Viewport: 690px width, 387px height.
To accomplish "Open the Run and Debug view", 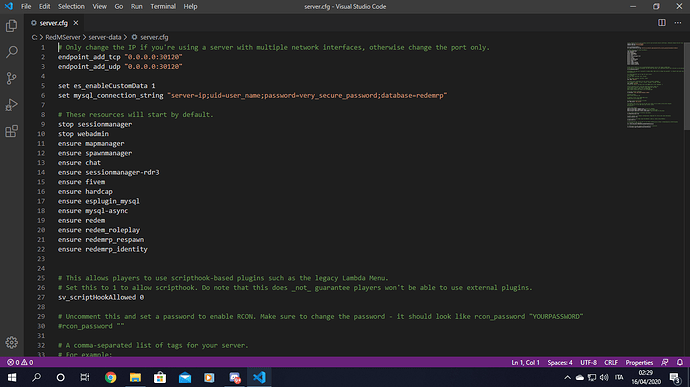I will click(x=11, y=105).
